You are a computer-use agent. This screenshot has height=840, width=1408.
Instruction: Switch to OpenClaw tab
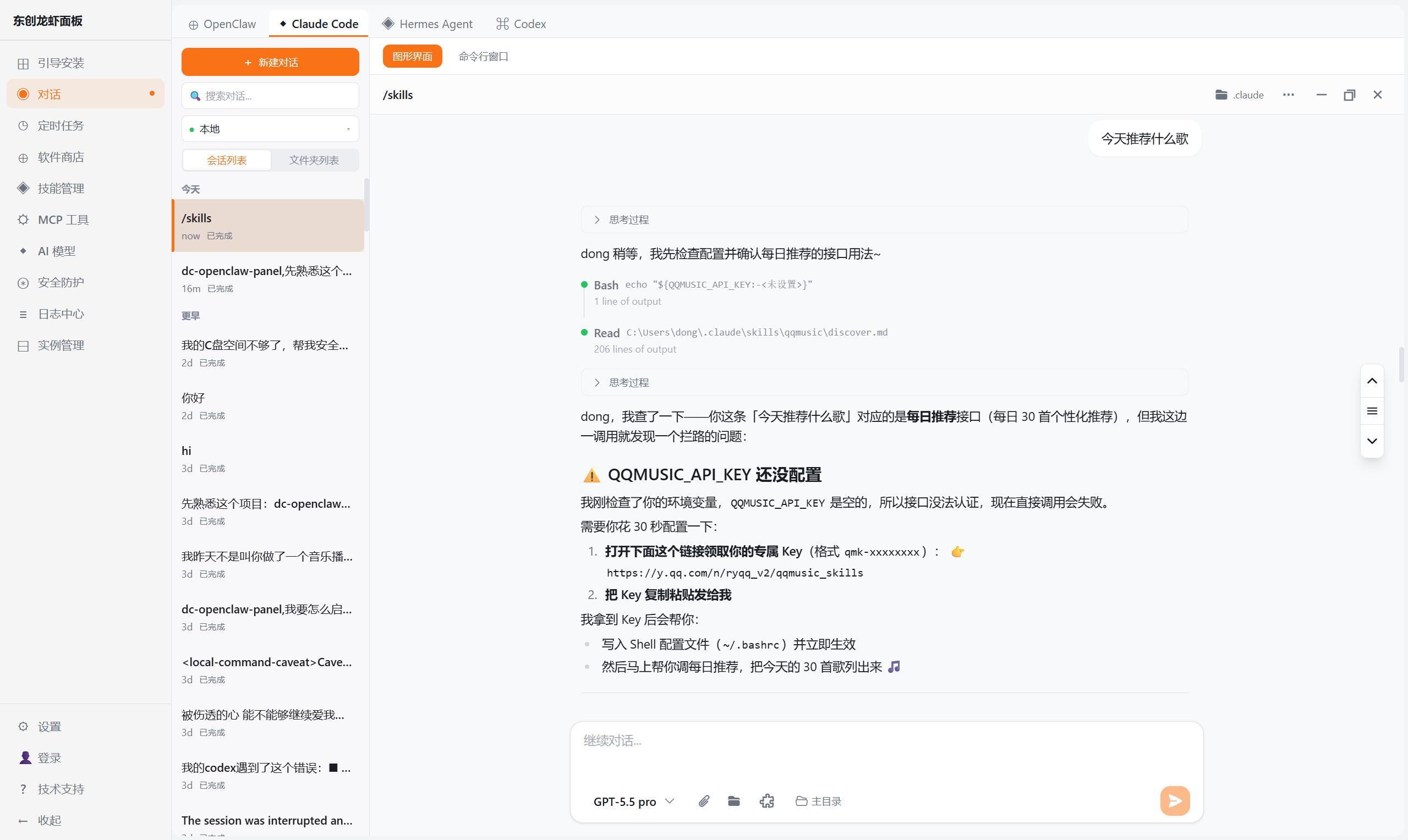click(x=222, y=24)
